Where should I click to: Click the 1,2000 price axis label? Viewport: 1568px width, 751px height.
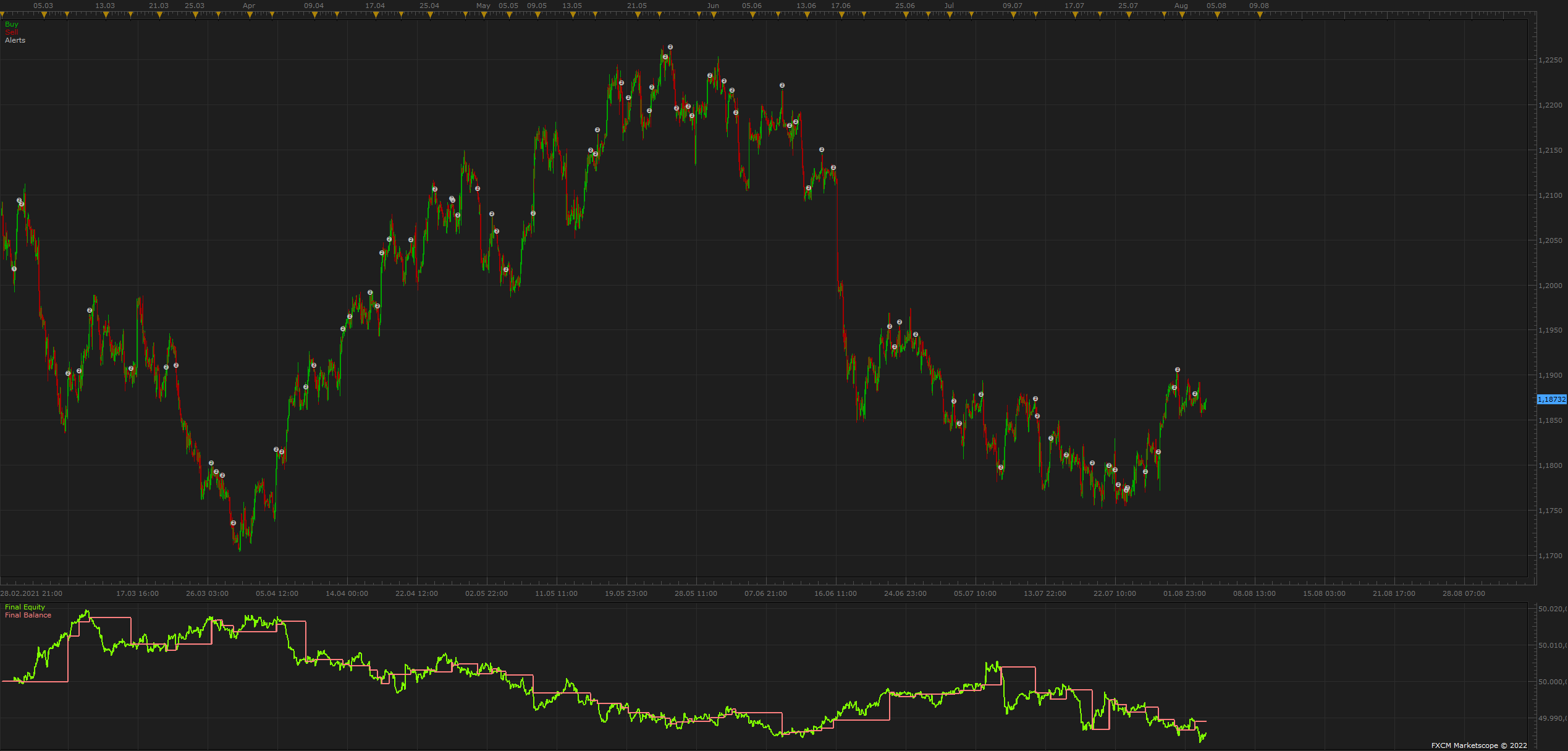1550,286
